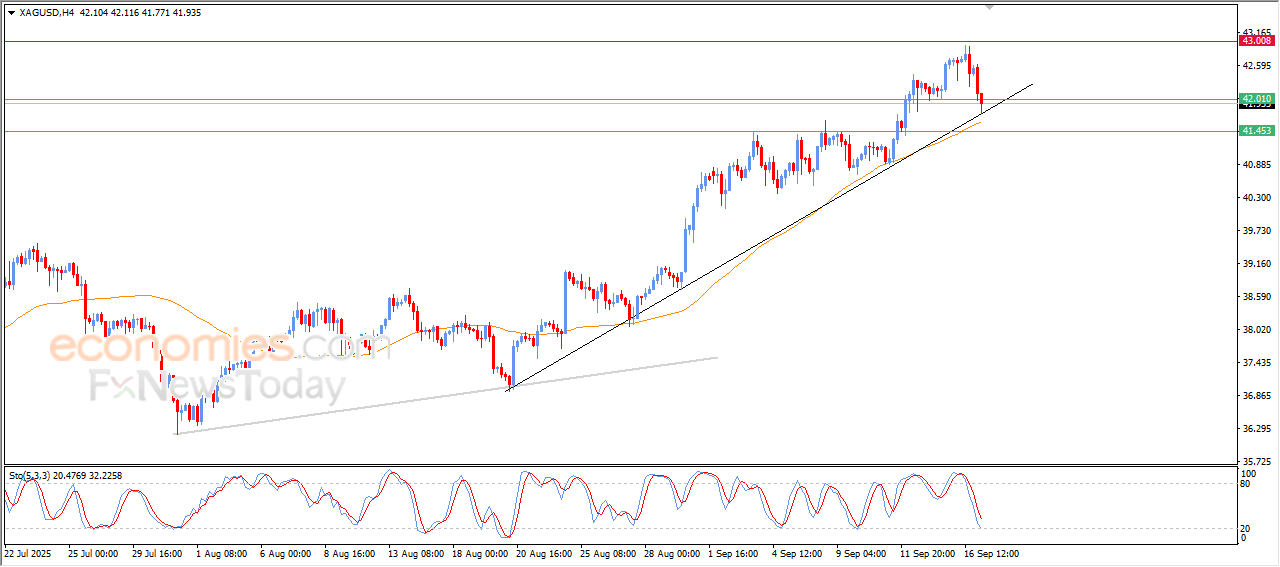
Task: Click the 43.165 price scale value
Action: (1255, 33)
